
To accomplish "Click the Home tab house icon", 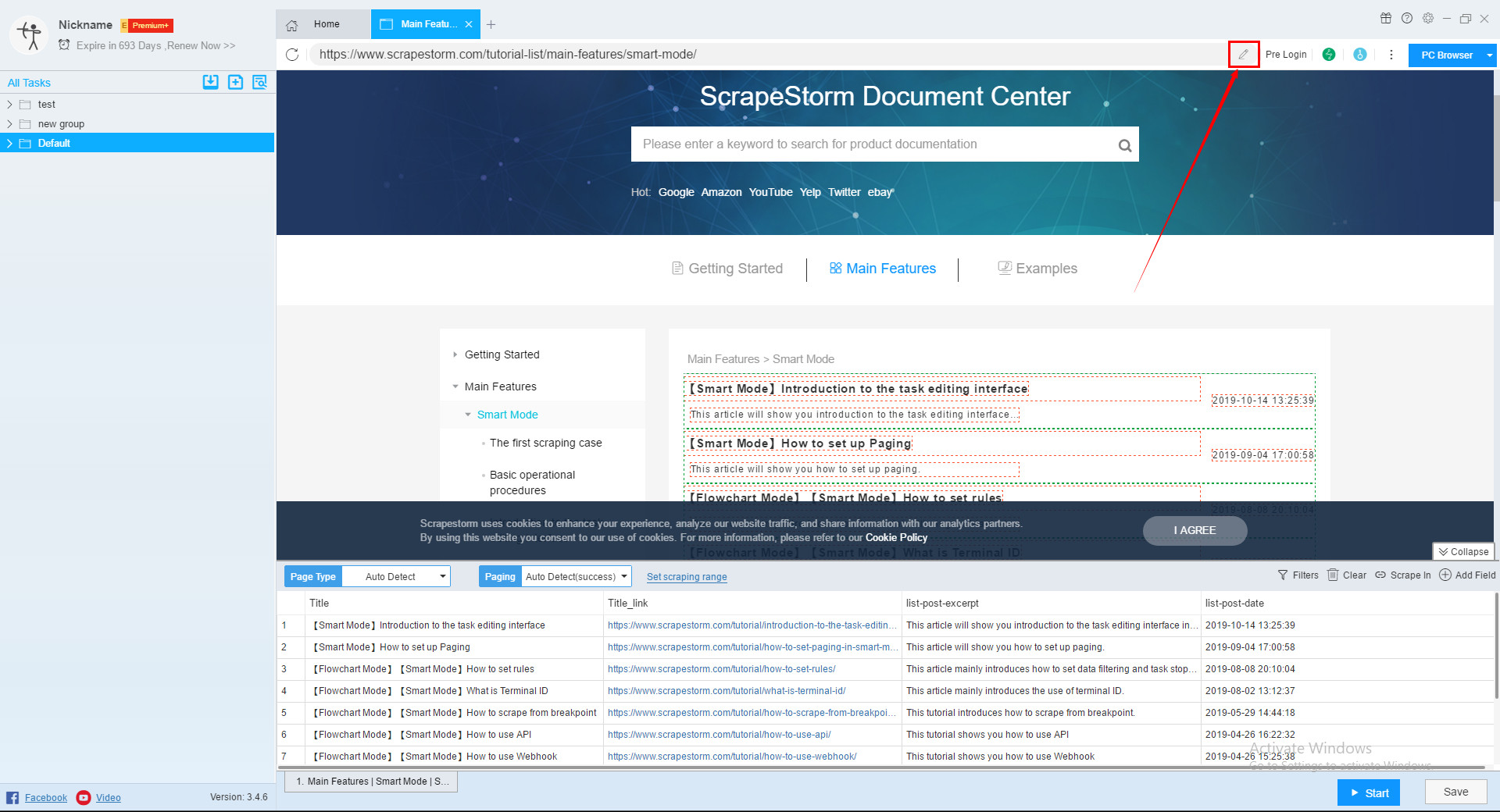I will click(x=292, y=25).
